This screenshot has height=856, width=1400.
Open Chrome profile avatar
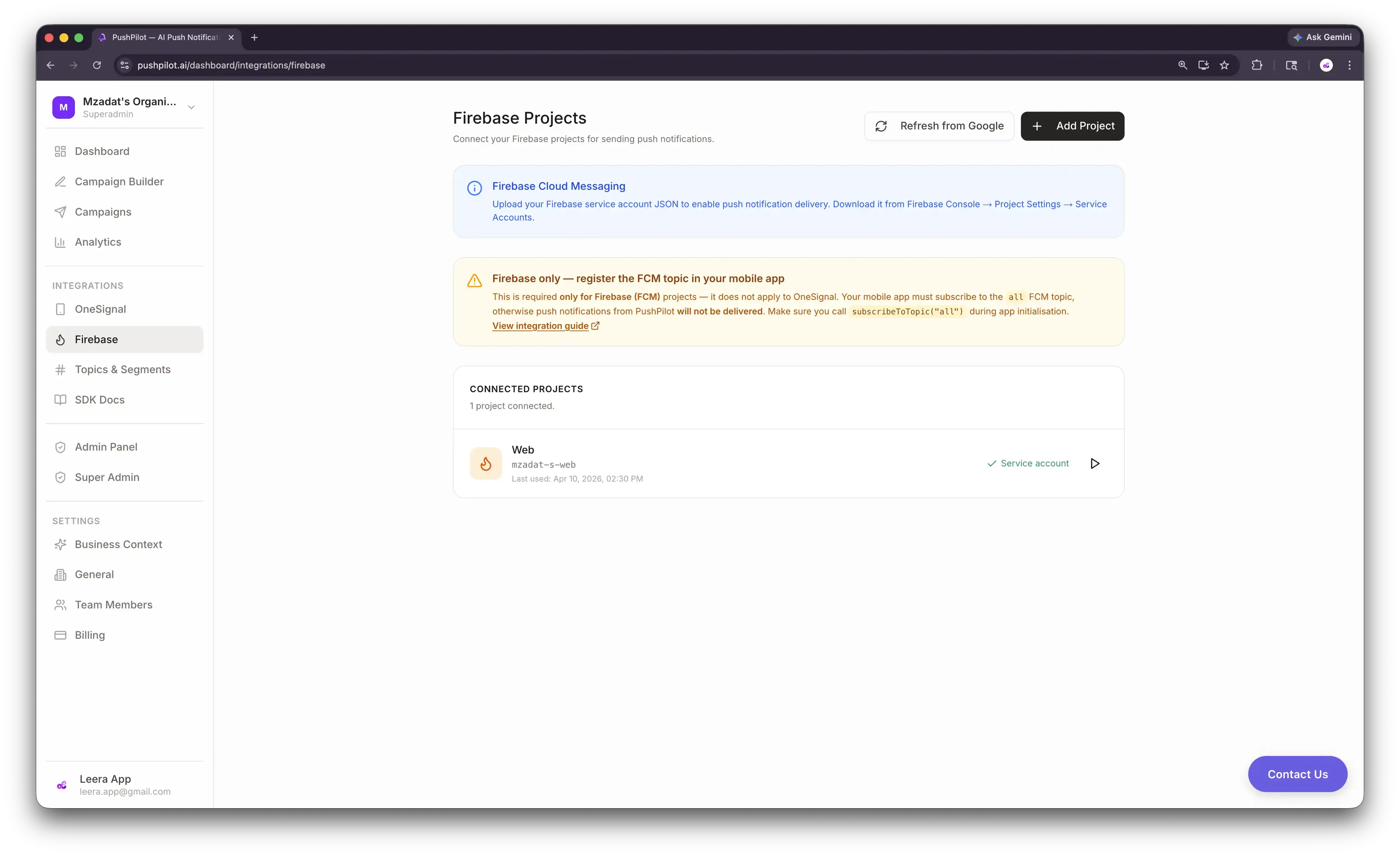point(1326,65)
